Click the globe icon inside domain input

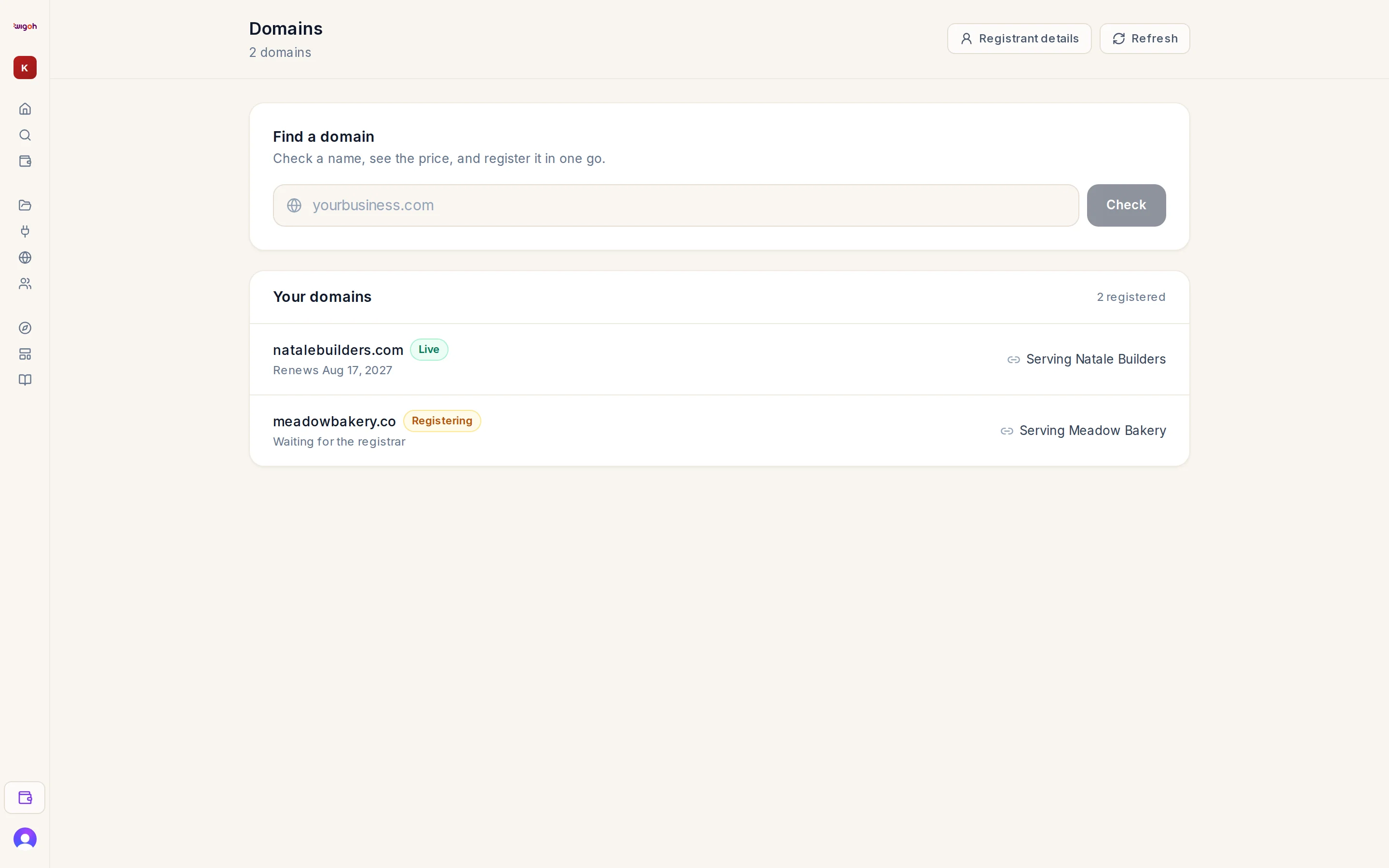click(x=295, y=205)
